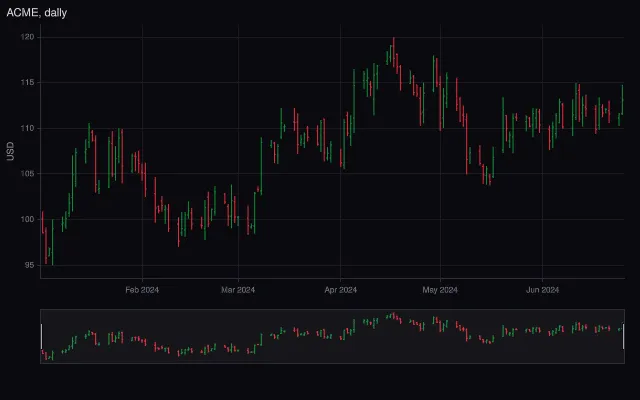Click the 'May 2024' x-axis label
640x400 pixels.
click(440, 290)
